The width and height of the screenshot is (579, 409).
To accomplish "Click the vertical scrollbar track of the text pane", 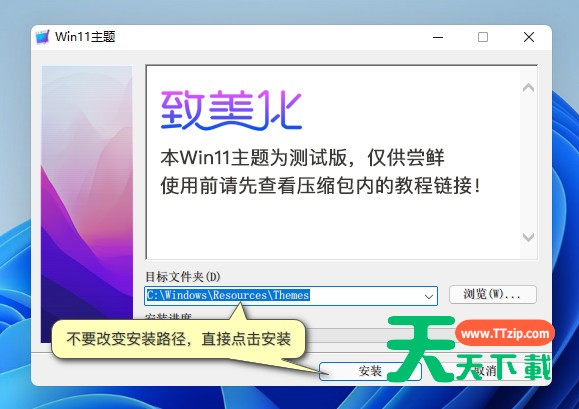I will point(528,162).
